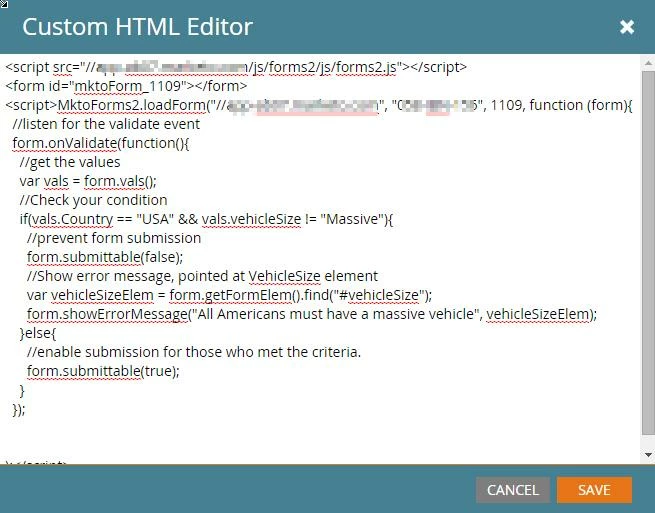Viewport: 655px width, 513px height.
Task: Click the closing '});' line
Action: 19,409
